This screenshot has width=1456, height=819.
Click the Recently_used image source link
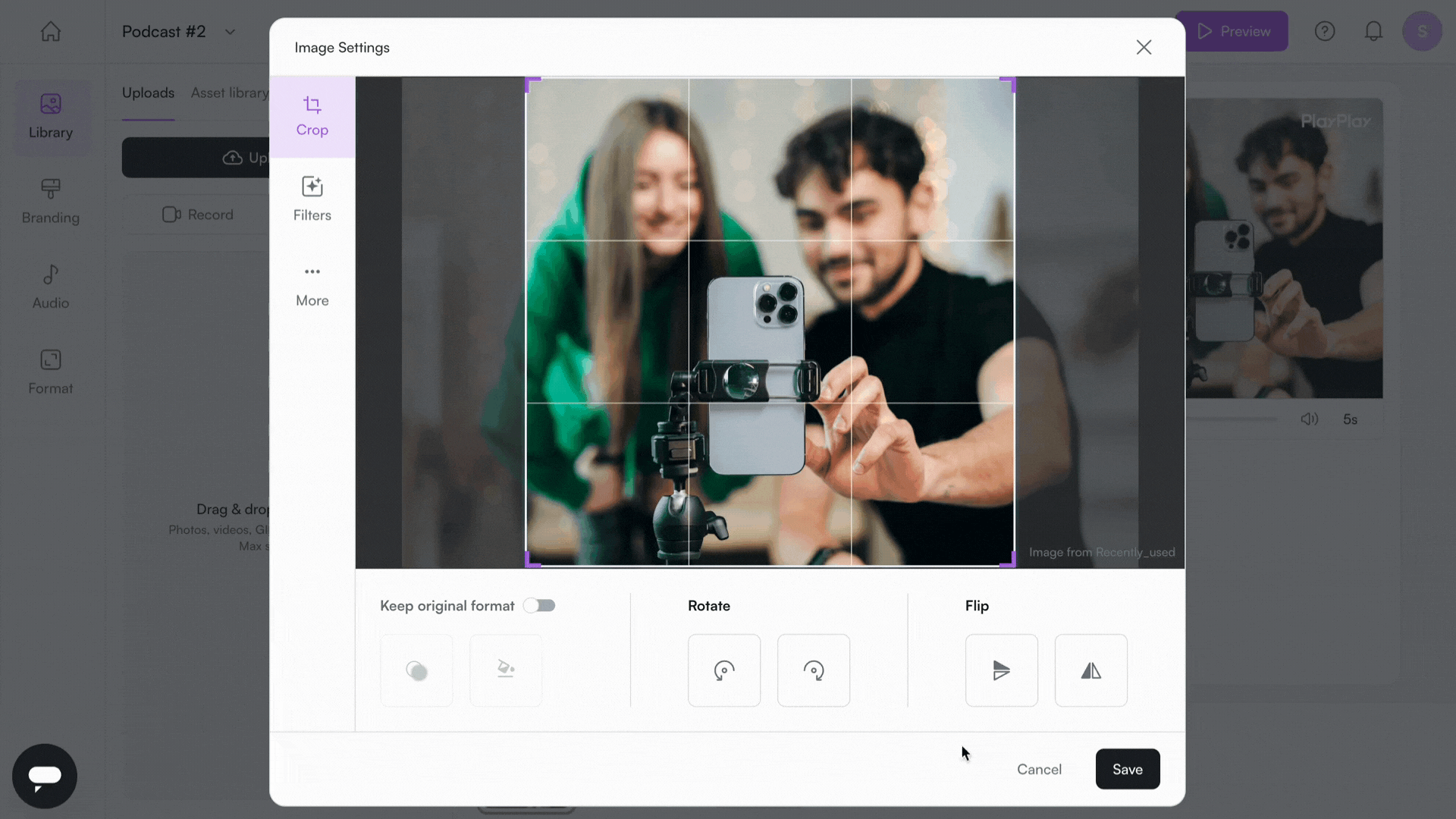click(x=1135, y=552)
